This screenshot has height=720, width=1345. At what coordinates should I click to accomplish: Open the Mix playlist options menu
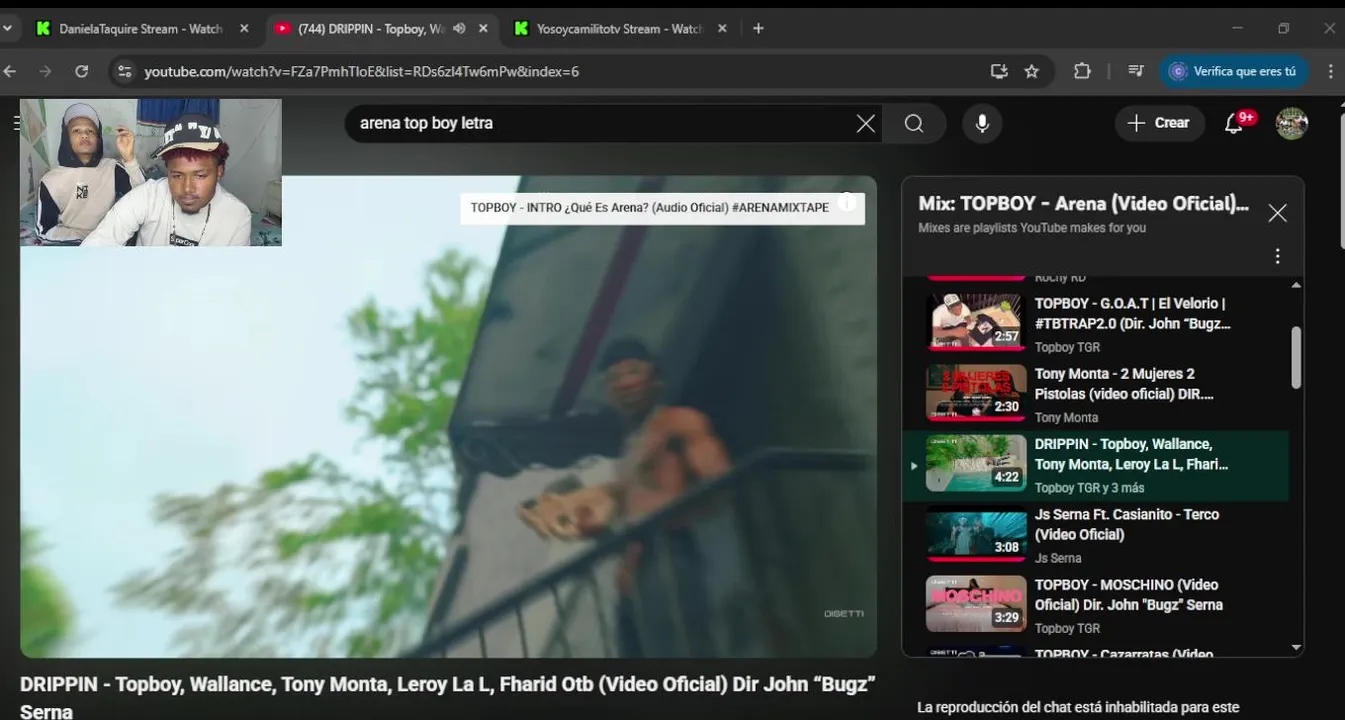click(1277, 257)
